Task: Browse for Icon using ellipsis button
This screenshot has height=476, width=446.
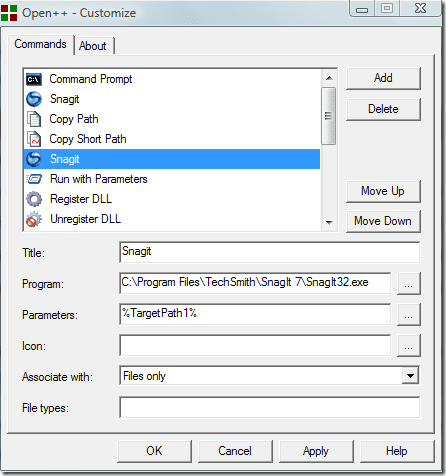Action: tap(409, 346)
